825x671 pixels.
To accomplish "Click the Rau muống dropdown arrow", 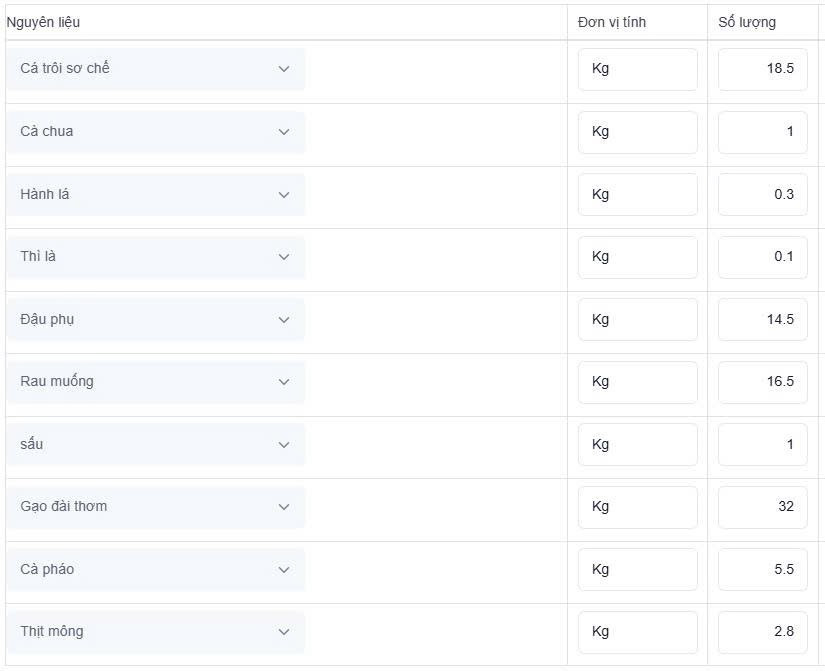I will tap(284, 382).
